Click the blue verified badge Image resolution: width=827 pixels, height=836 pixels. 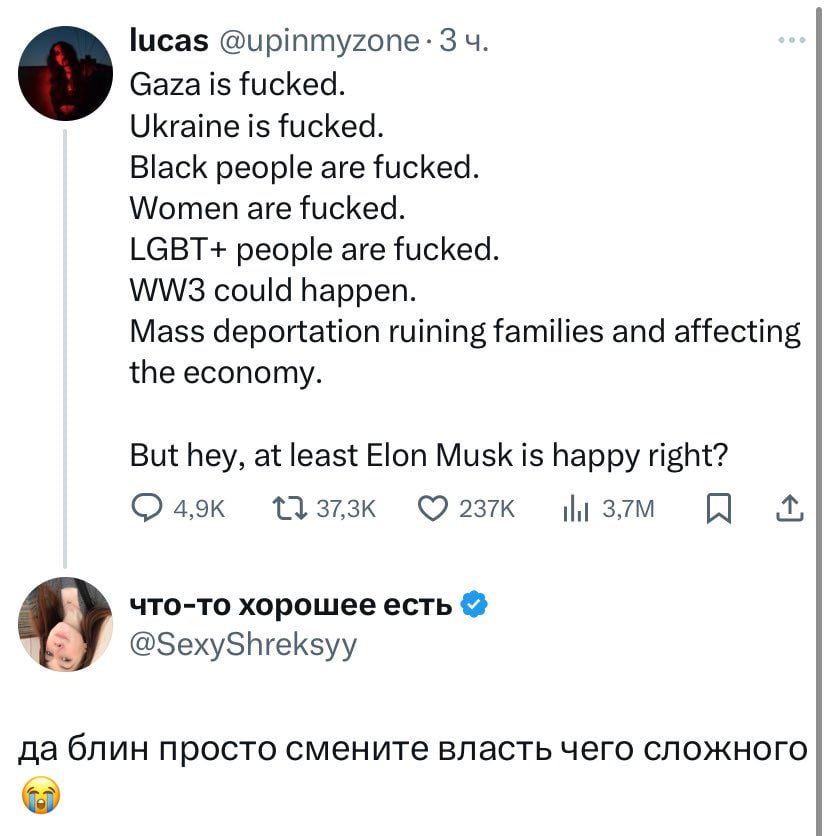pyautogui.click(x=476, y=605)
